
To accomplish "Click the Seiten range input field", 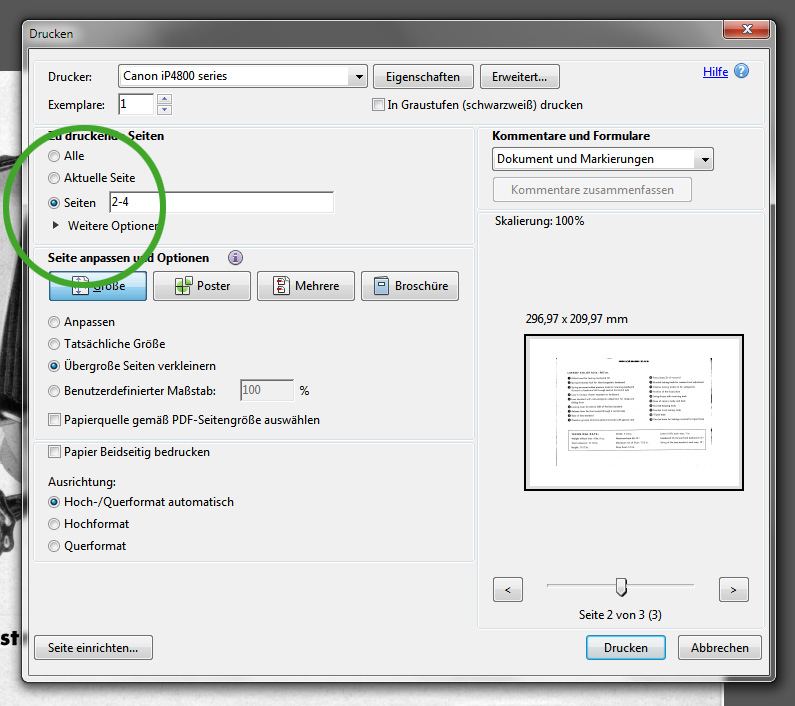I will (221, 202).
